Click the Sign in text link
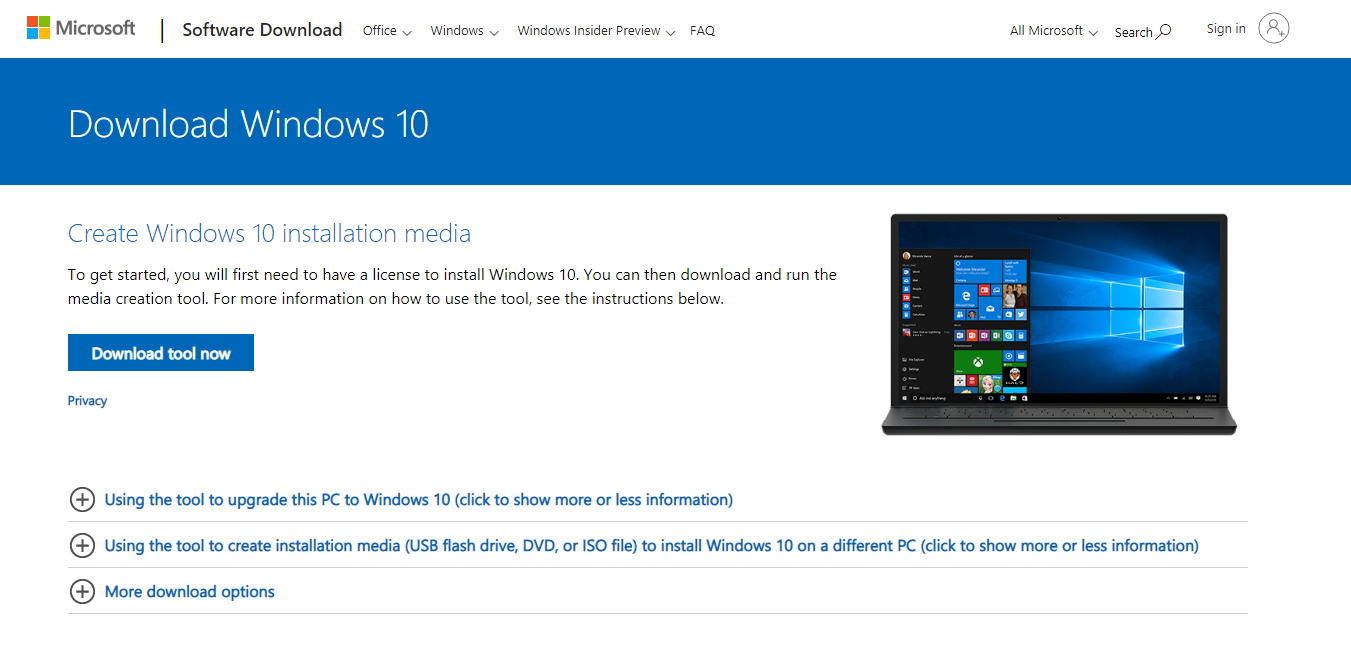 point(1226,29)
